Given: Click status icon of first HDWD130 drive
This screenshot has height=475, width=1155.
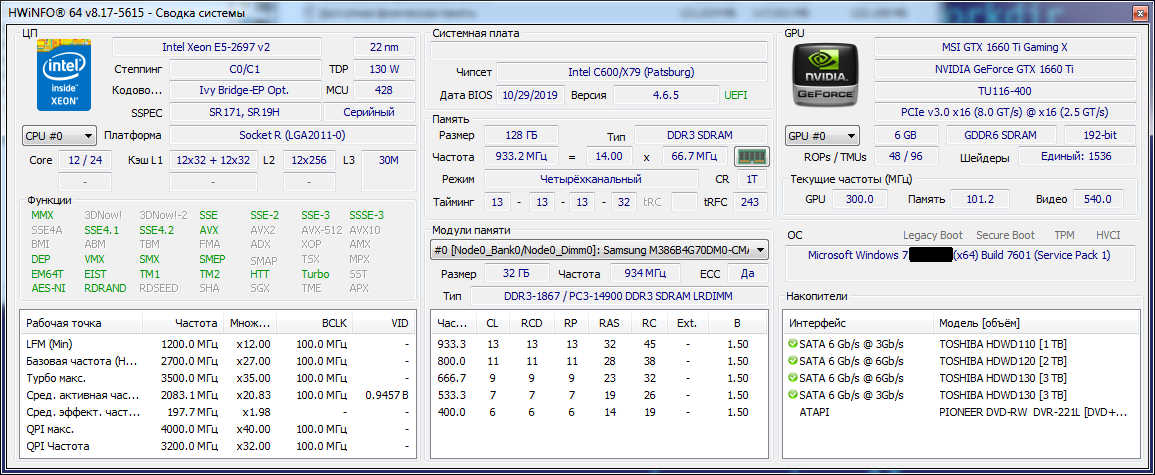Looking at the screenshot, I should [x=793, y=378].
